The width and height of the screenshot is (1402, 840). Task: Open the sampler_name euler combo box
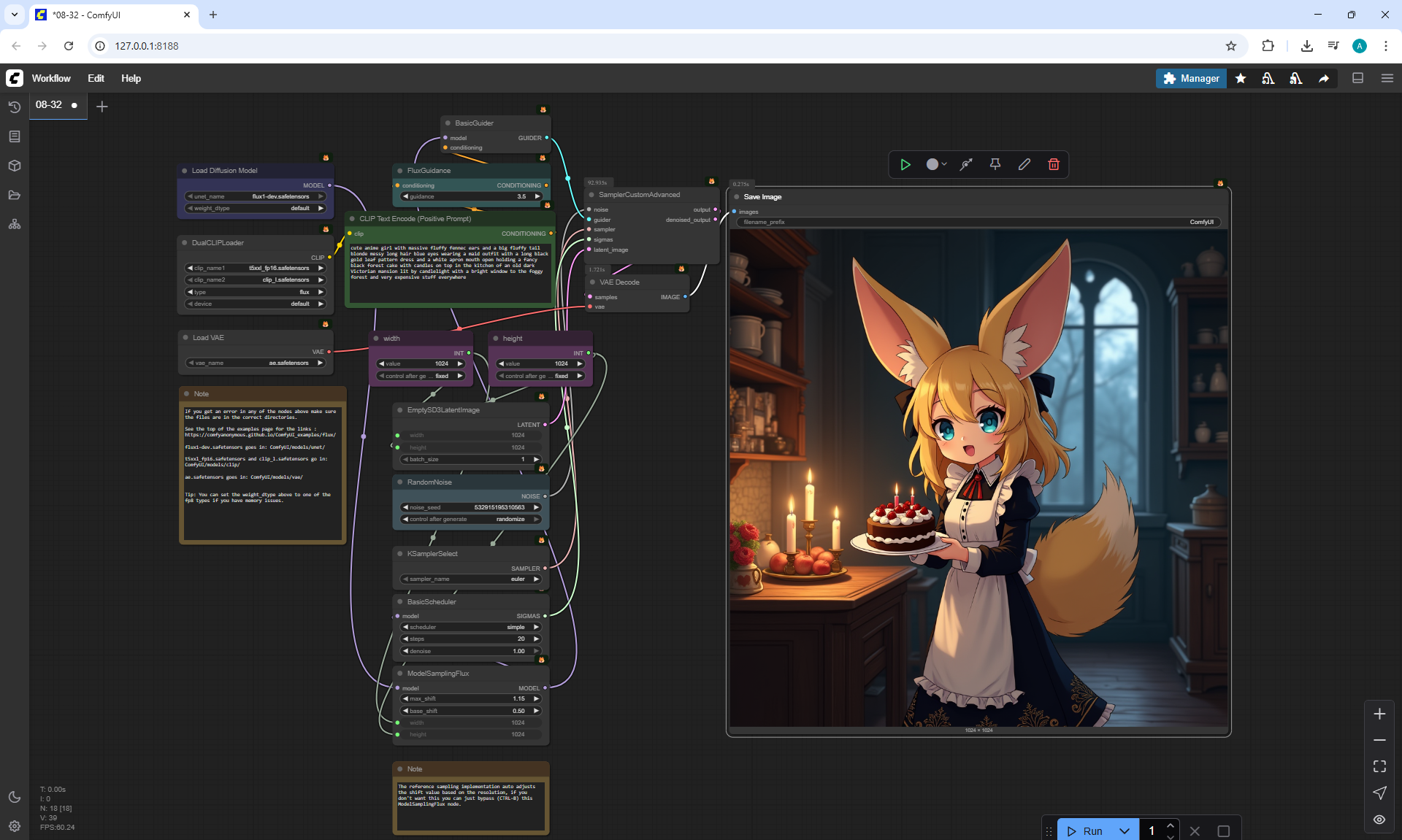coord(471,579)
